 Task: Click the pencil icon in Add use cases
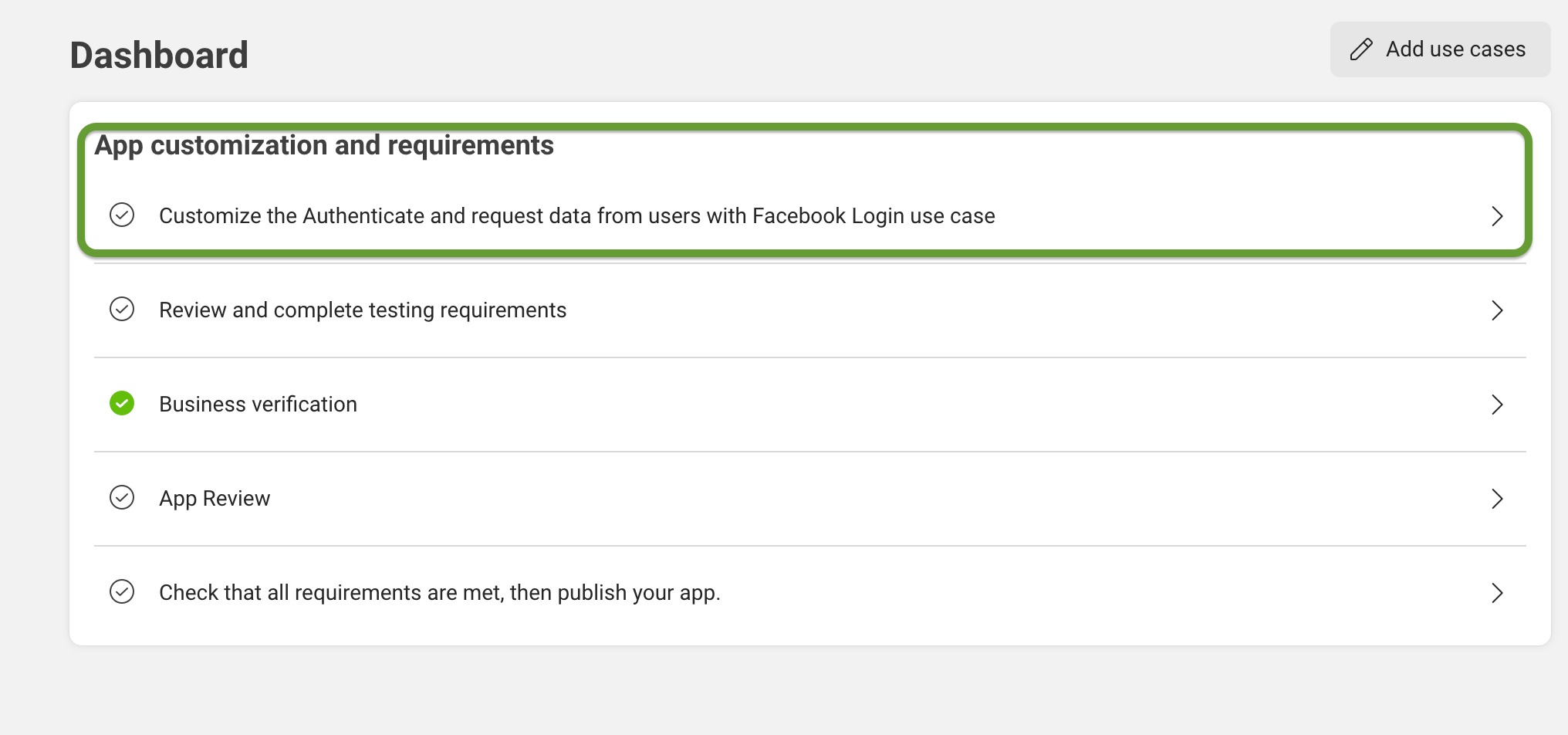[1361, 49]
